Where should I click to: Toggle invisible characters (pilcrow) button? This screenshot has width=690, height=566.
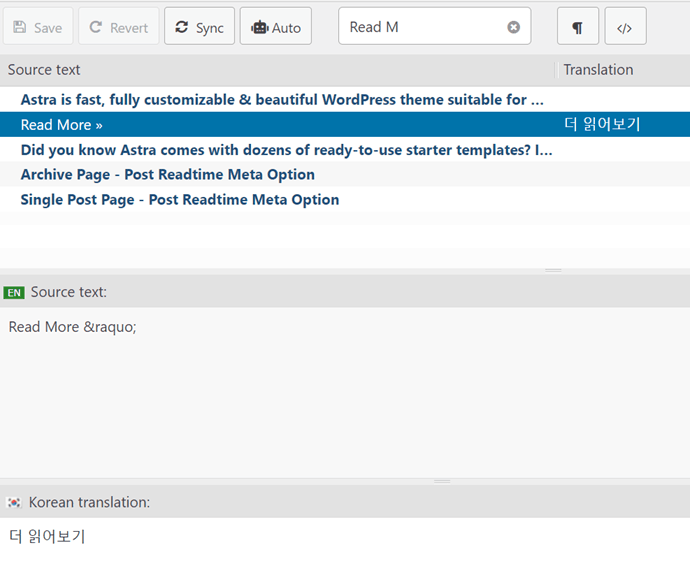[x=578, y=26]
